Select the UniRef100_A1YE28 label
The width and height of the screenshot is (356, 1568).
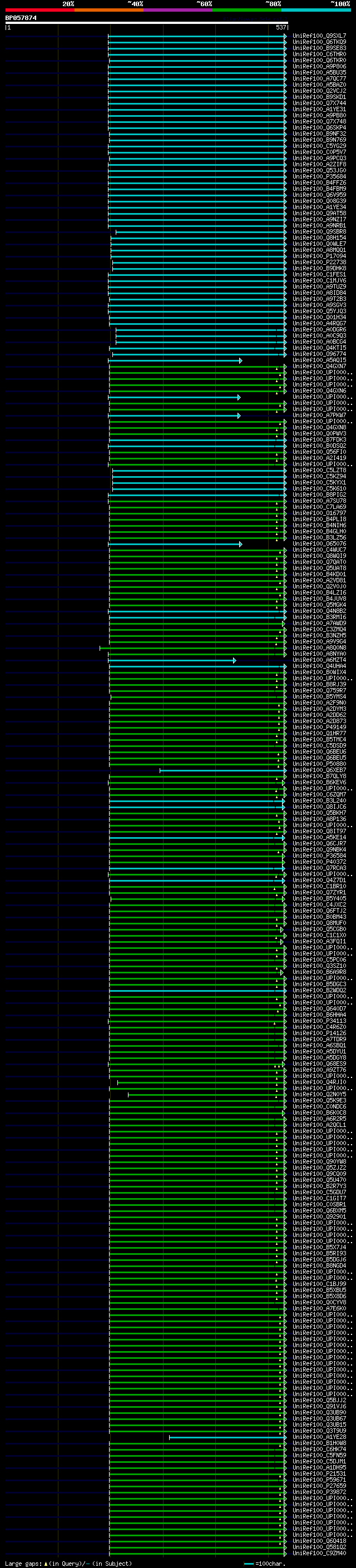[319, 1437]
